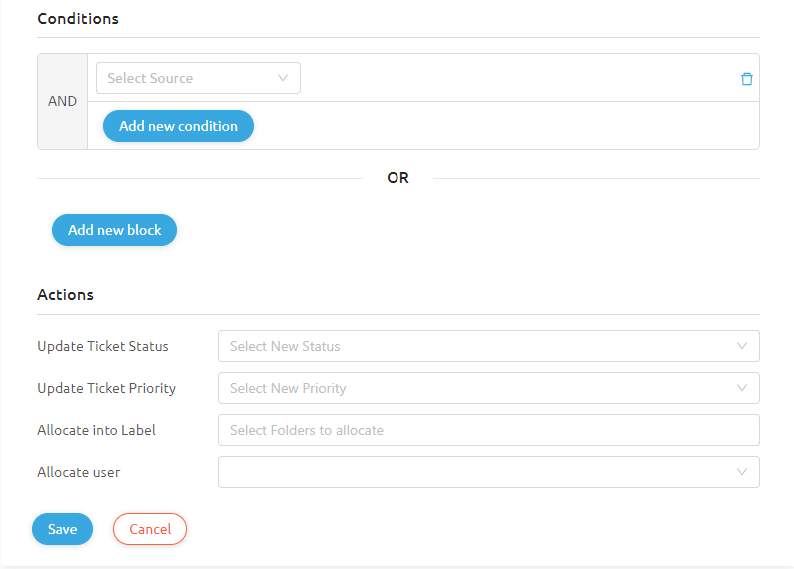The height and width of the screenshot is (569, 794).
Task: Click the Actions section heading
Action: pyautogui.click(x=66, y=295)
